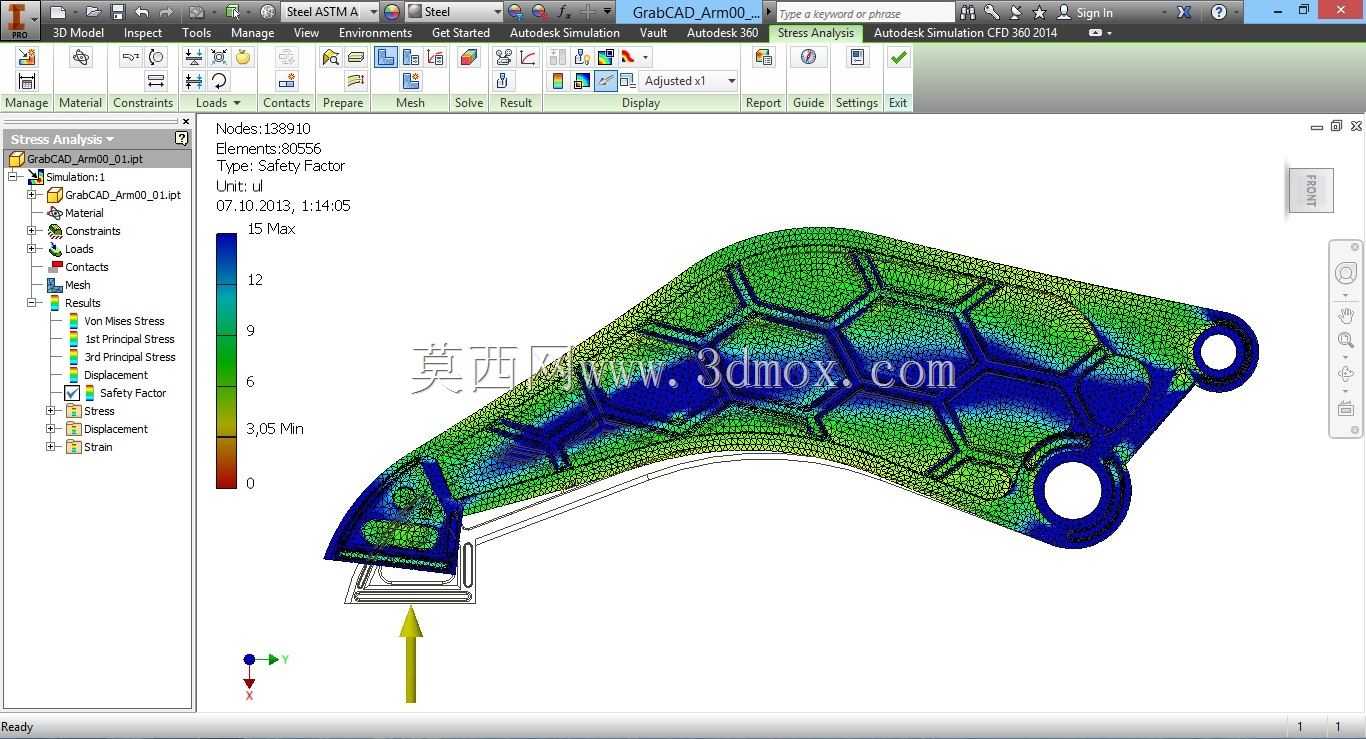Open Autodesk Simulation CFD 360 2014 tab
Viewport: 1366px width, 739px height.
click(965, 33)
